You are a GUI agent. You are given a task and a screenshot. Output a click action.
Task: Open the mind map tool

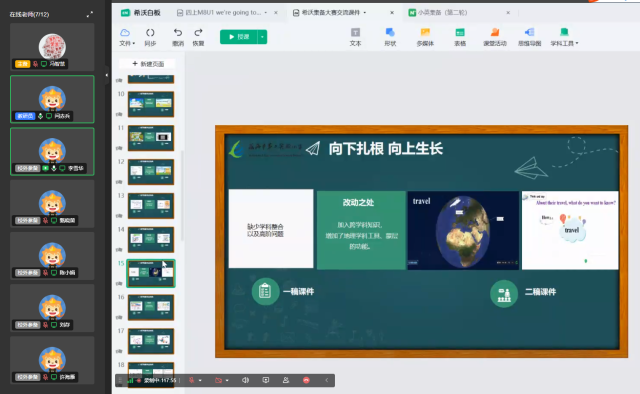(529, 37)
